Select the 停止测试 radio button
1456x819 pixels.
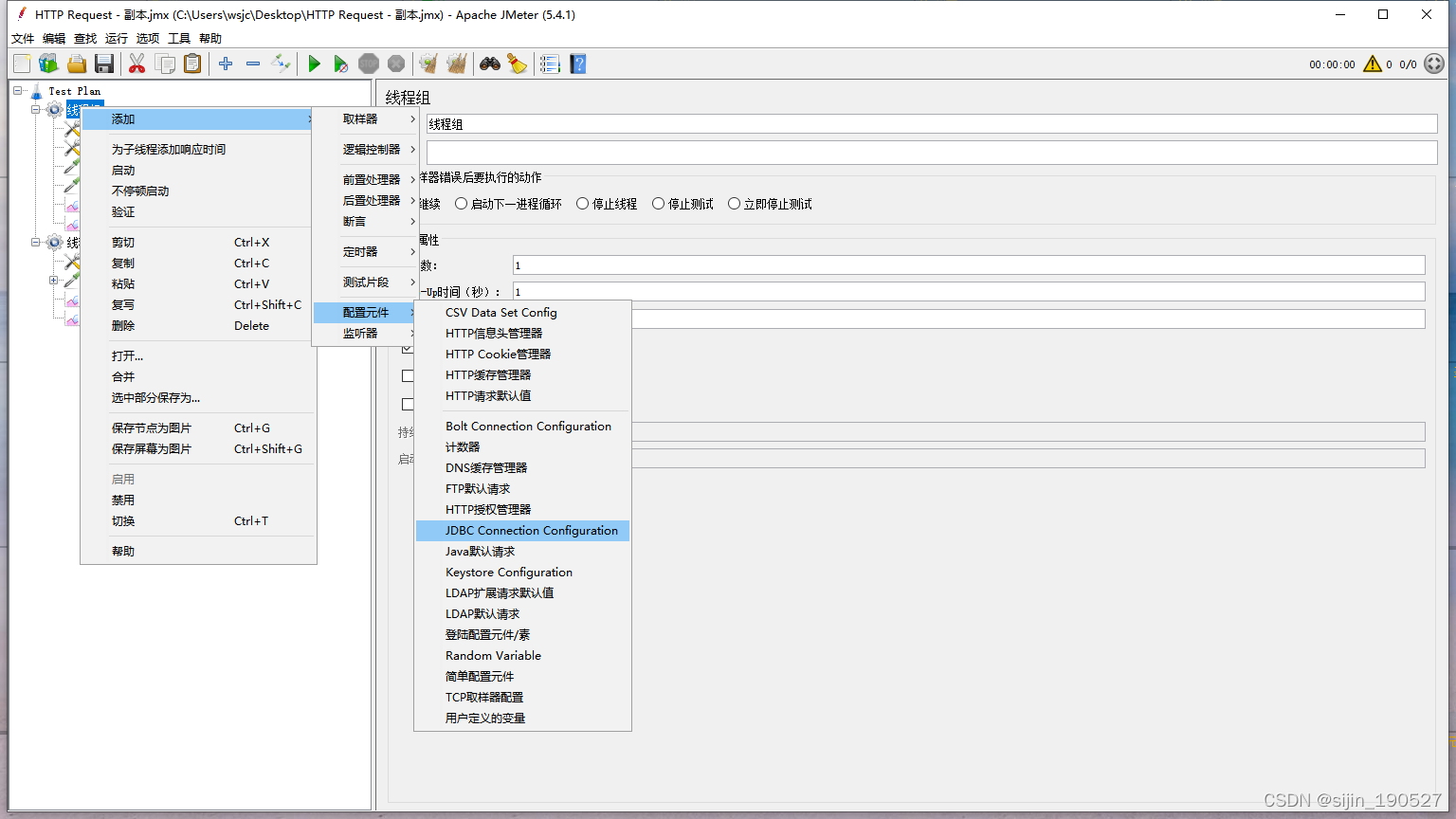coord(659,204)
